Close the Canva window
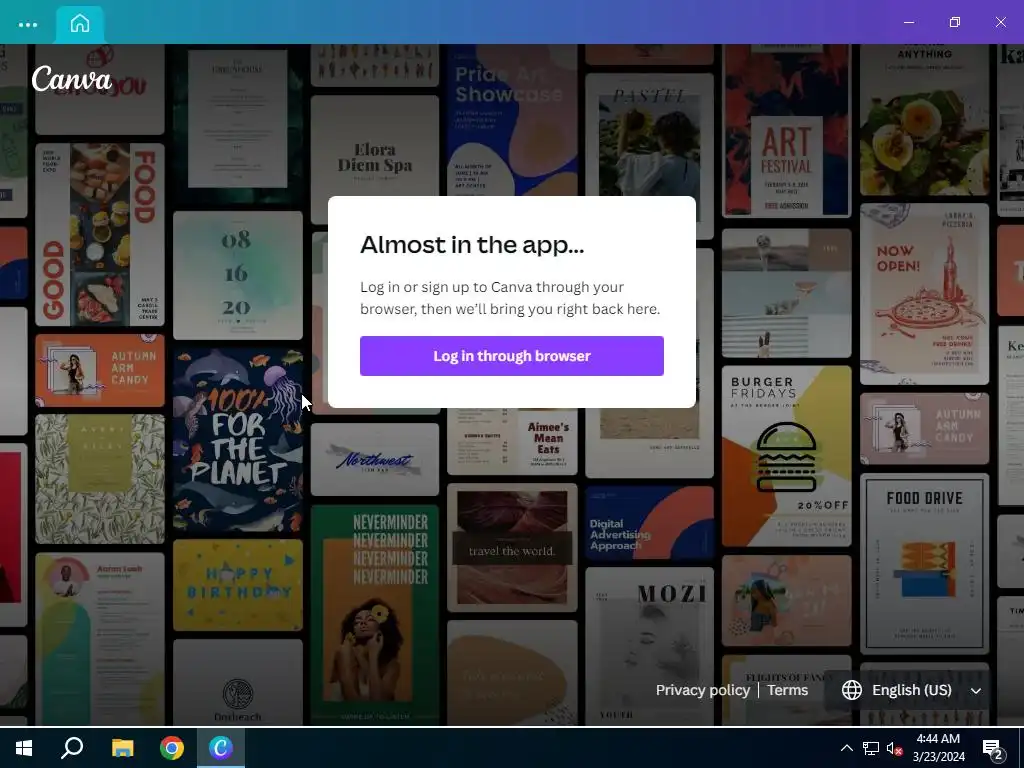1024x768 pixels. tap(1000, 22)
